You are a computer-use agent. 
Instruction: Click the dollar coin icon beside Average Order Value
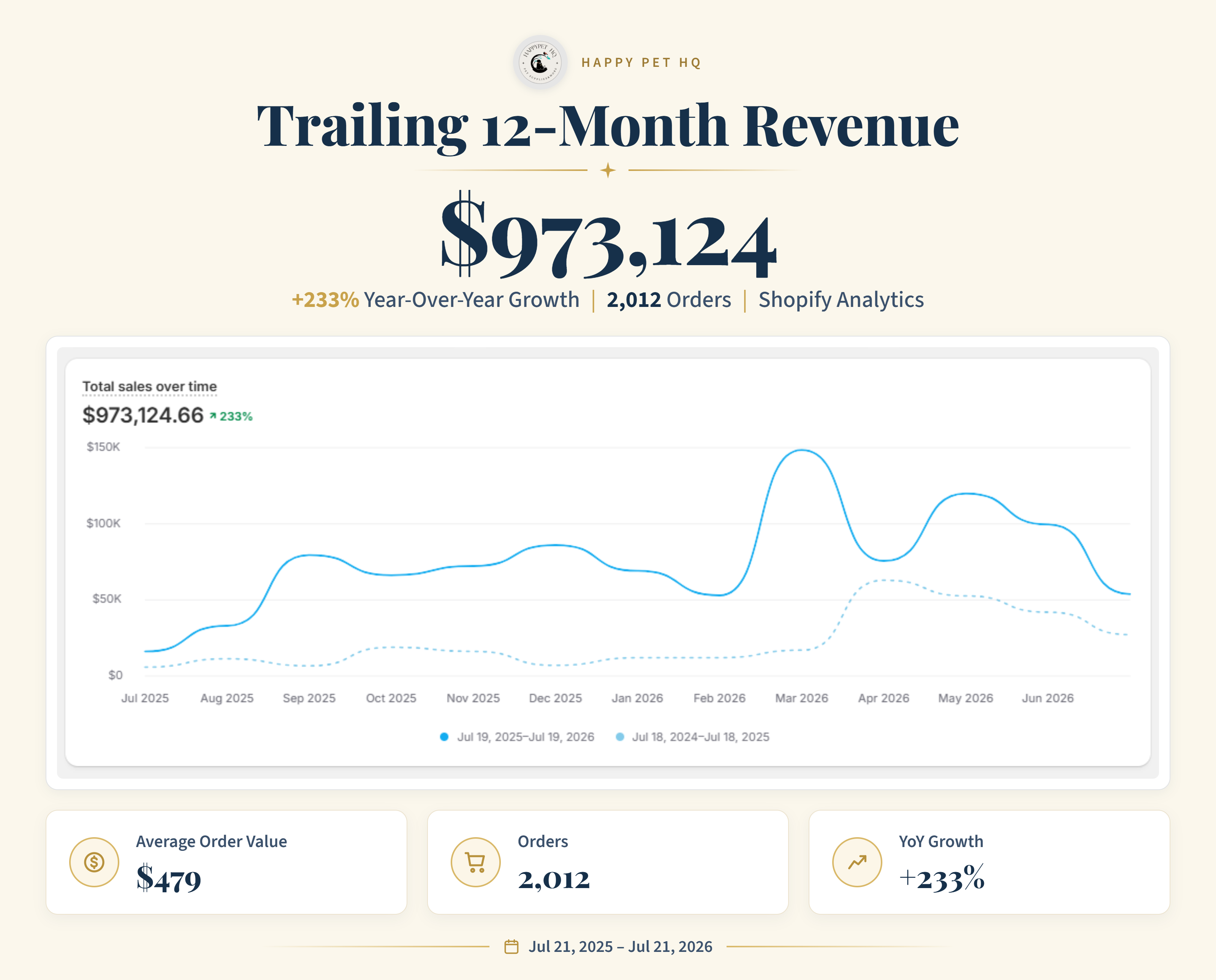pyautogui.click(x=94, y=862)
